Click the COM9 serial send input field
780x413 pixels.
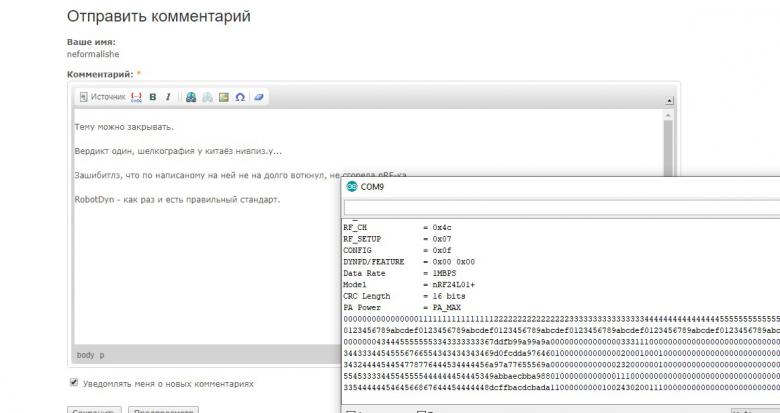(x=560, y=208)
